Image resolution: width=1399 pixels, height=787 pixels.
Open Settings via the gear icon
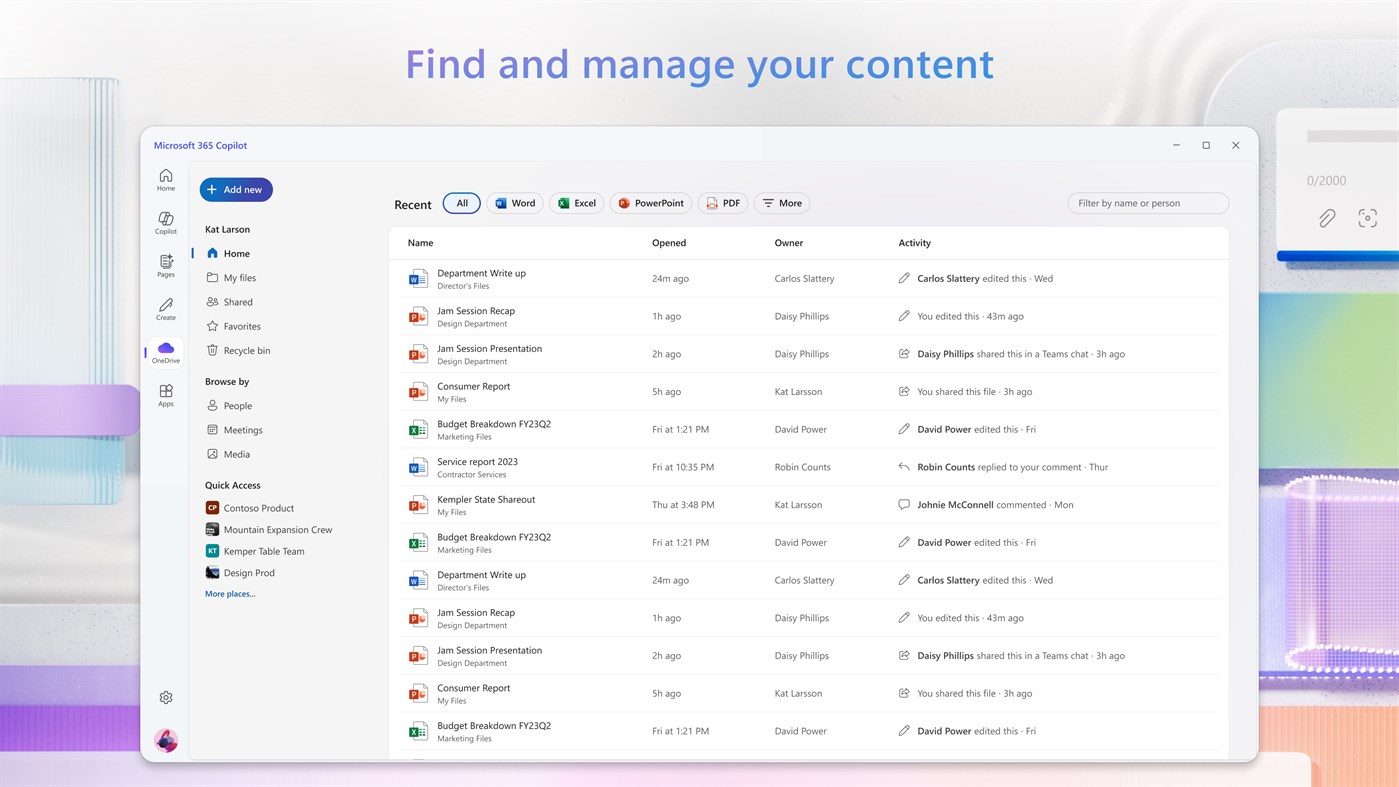165,696
